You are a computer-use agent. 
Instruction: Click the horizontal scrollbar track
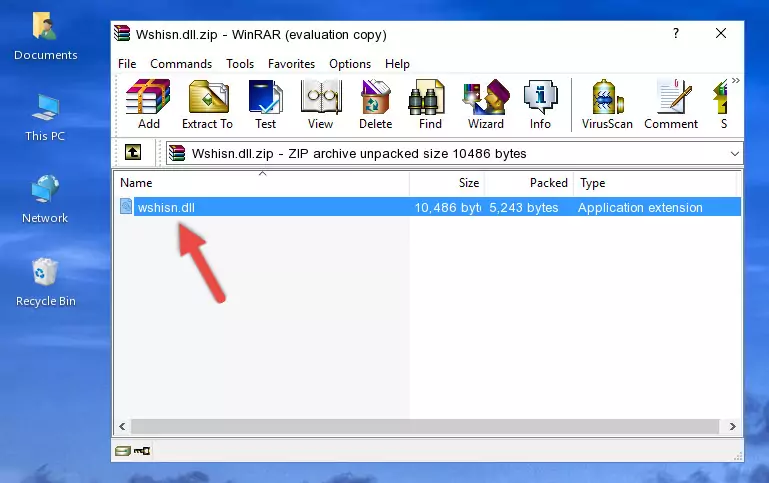coord(425,427)
